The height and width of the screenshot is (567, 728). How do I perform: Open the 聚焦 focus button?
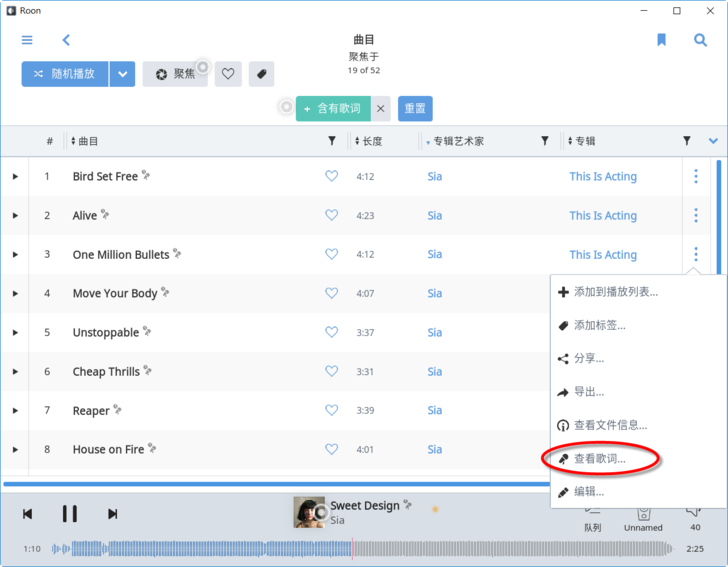click(x=175, y=74)
